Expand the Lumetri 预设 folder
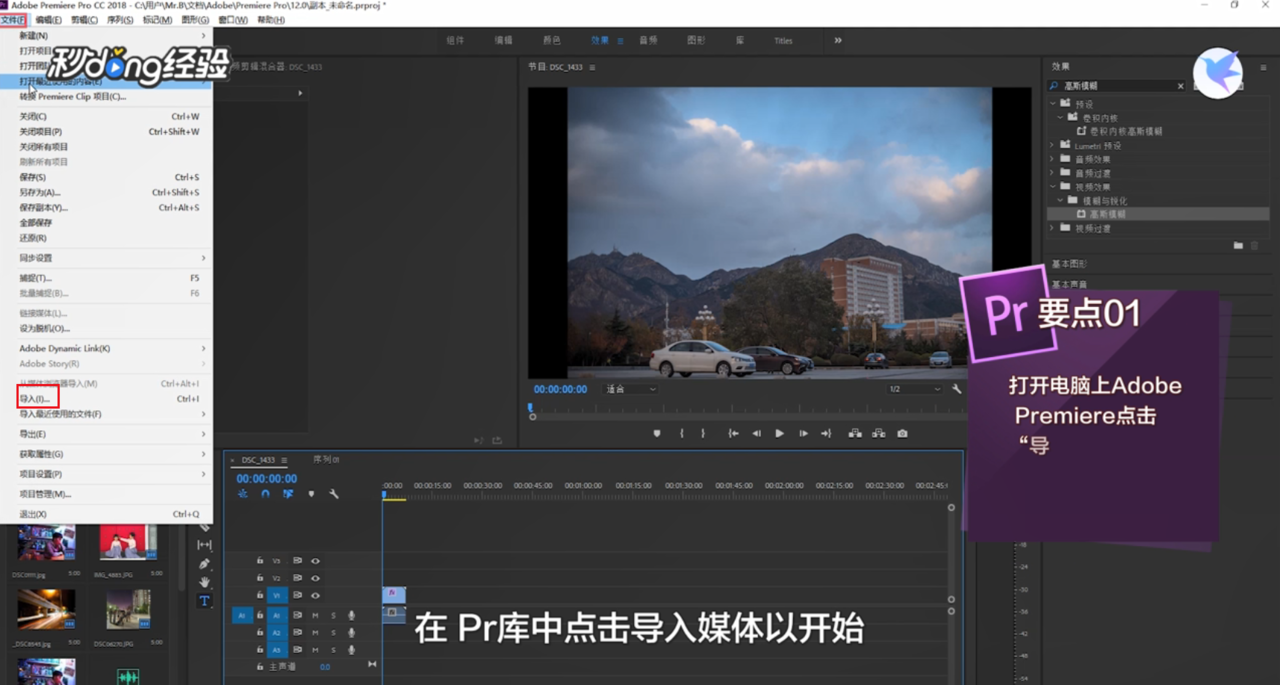 pyautogui.click(x=1053, y=145)
